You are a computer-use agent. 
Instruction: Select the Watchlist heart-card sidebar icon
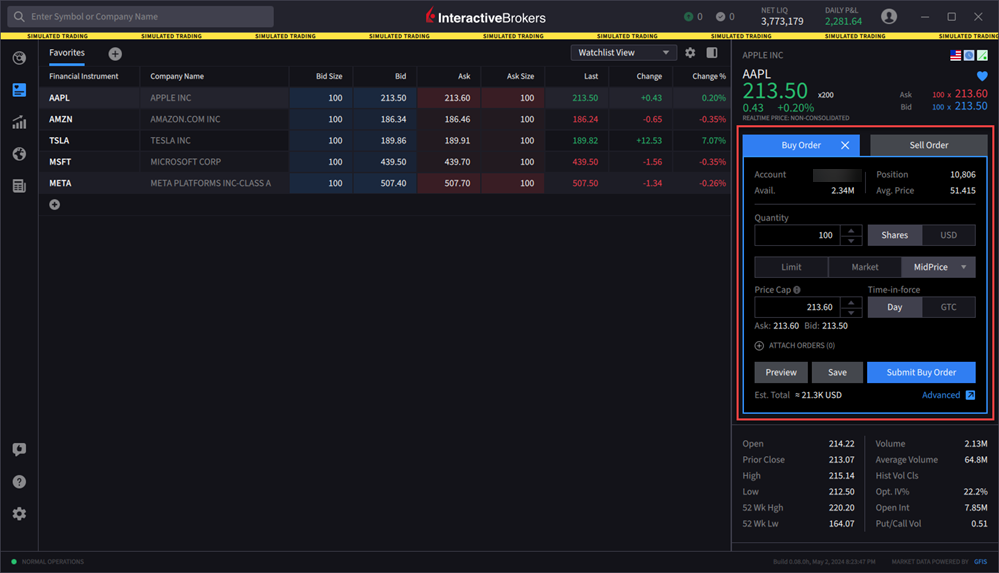(x=19, y=90)
